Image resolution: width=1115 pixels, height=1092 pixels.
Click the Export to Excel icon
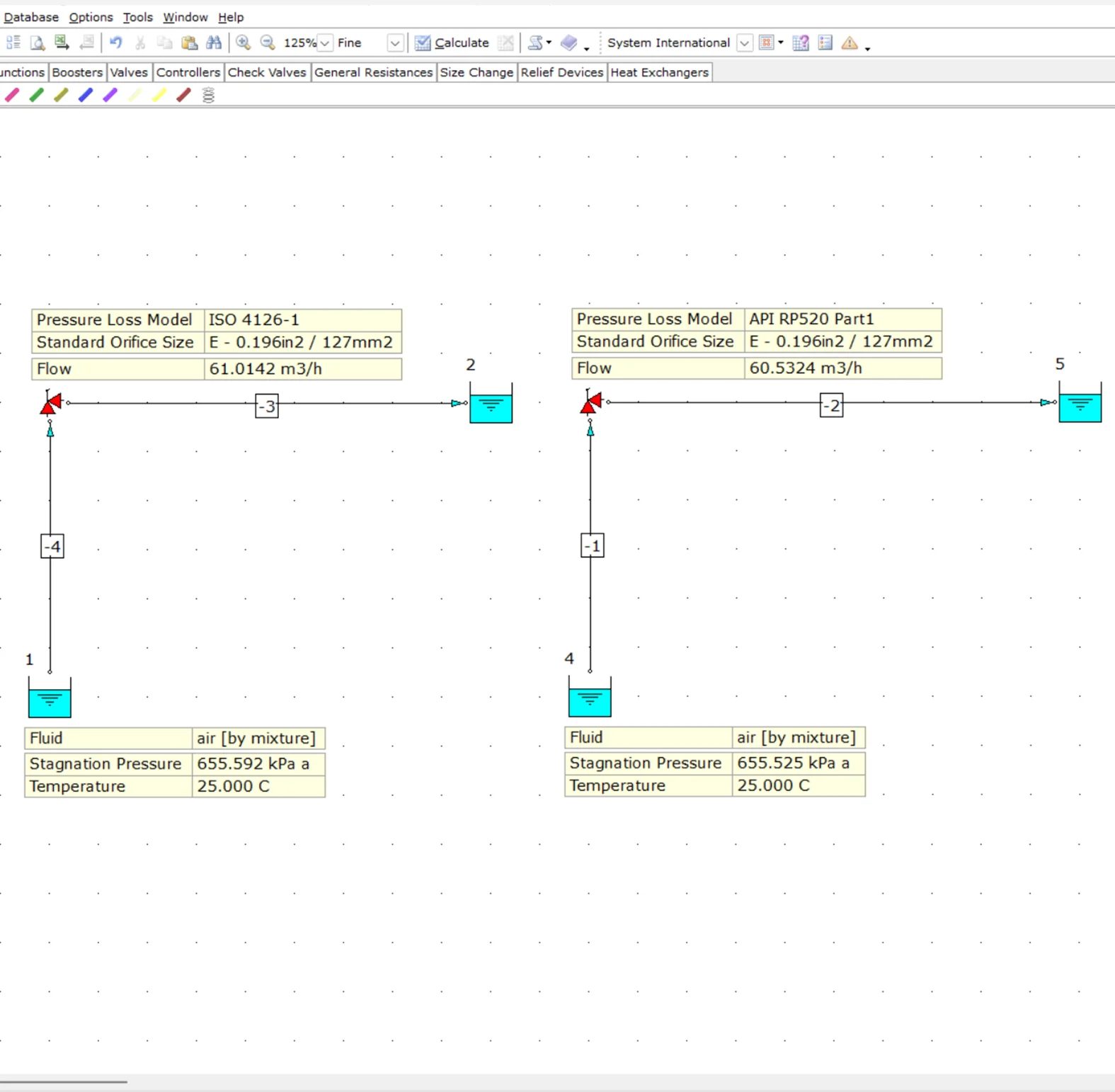pyautogui.click(x=62, y=43)
